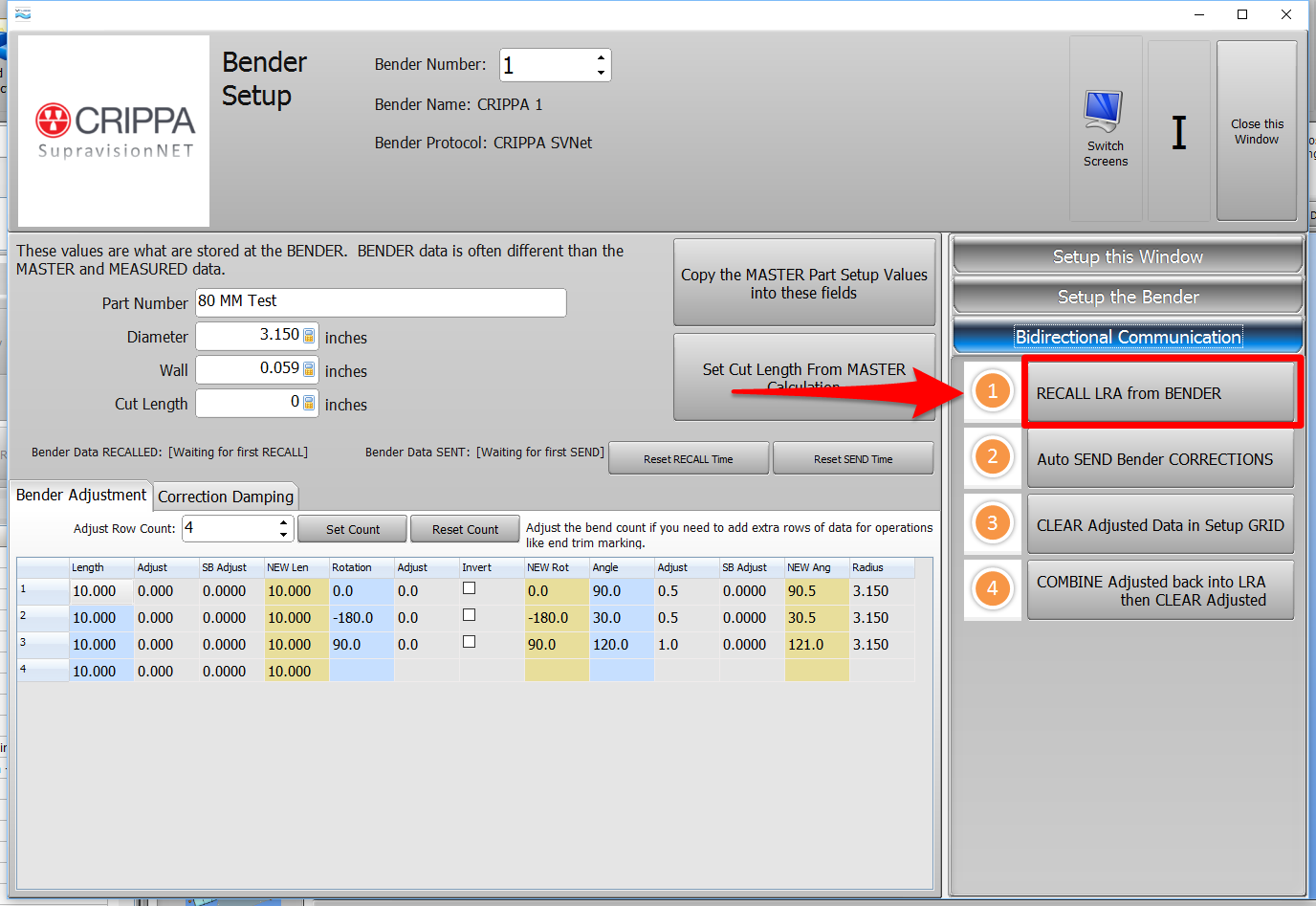The width and height of the screenshot is (1316, 906).
Task: Click the Reset RECALL Time button
Action: 688,459
